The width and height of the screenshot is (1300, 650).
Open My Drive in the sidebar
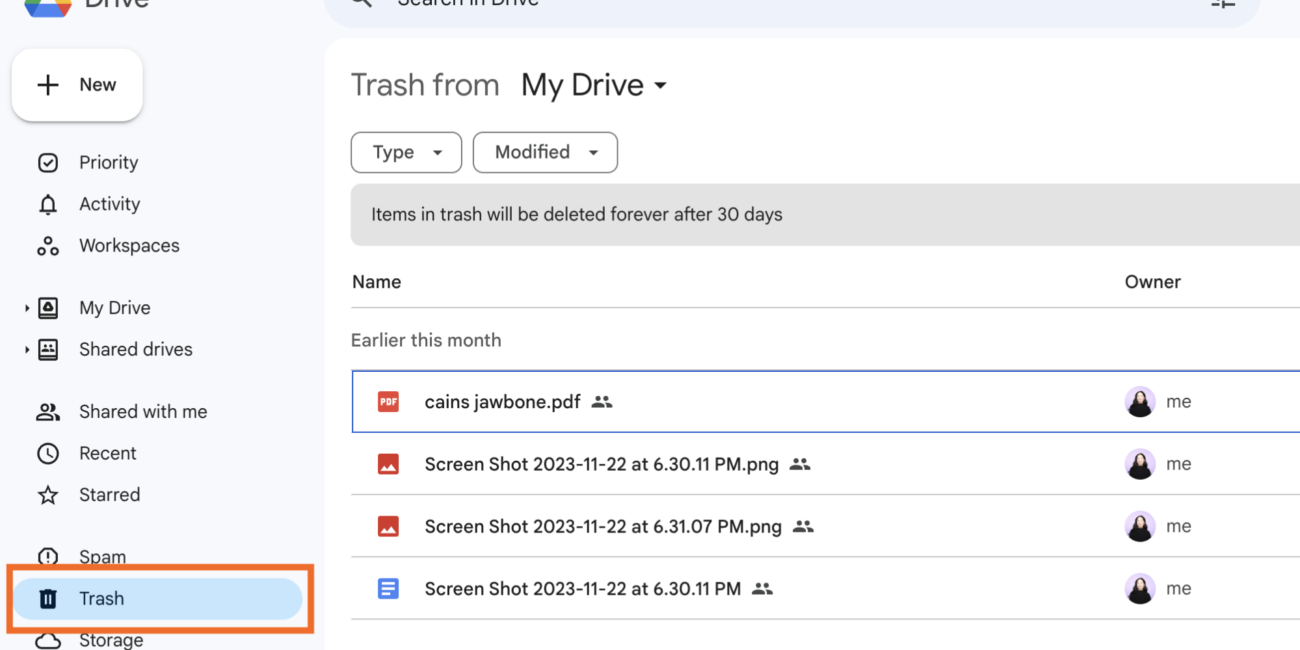point(114,308)
